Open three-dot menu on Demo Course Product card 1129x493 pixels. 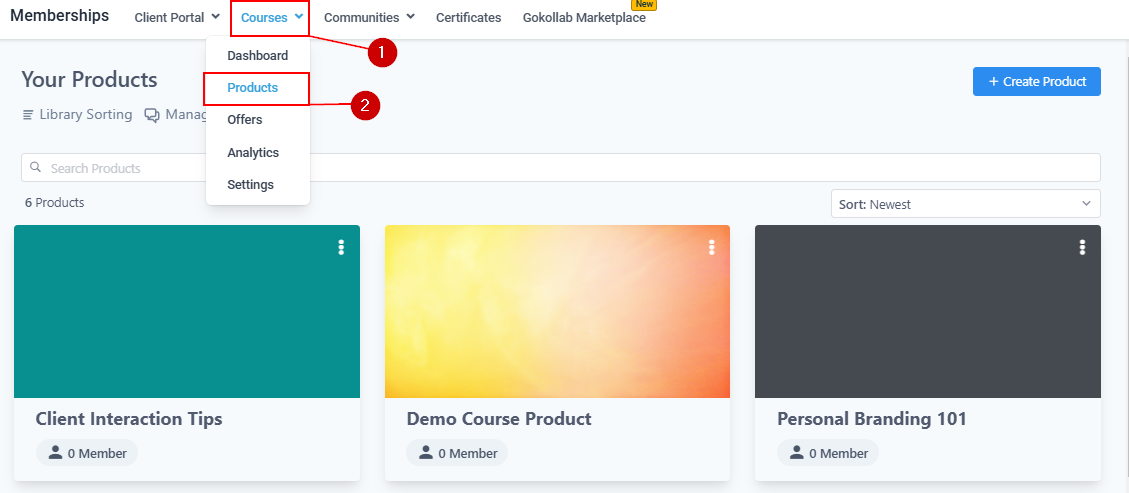point(712,247)
